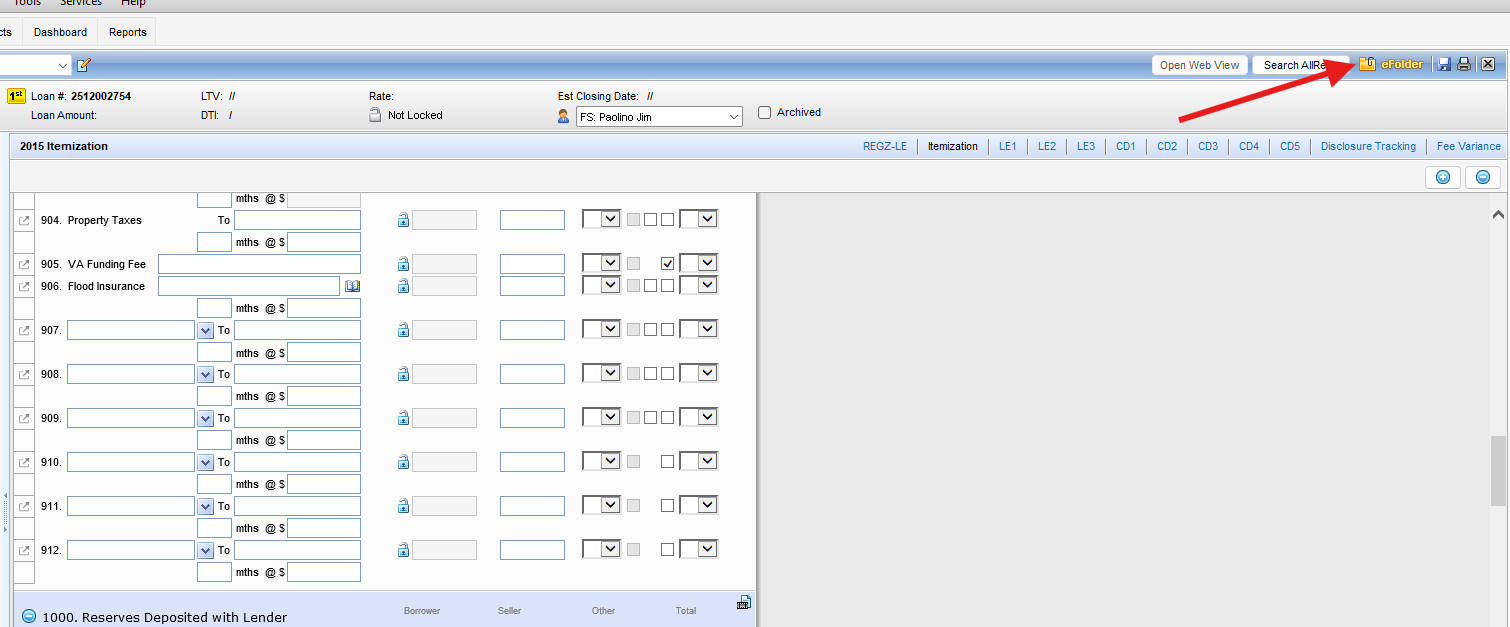
Task: Click the lock icon on line 908
Action: [403, 374]
